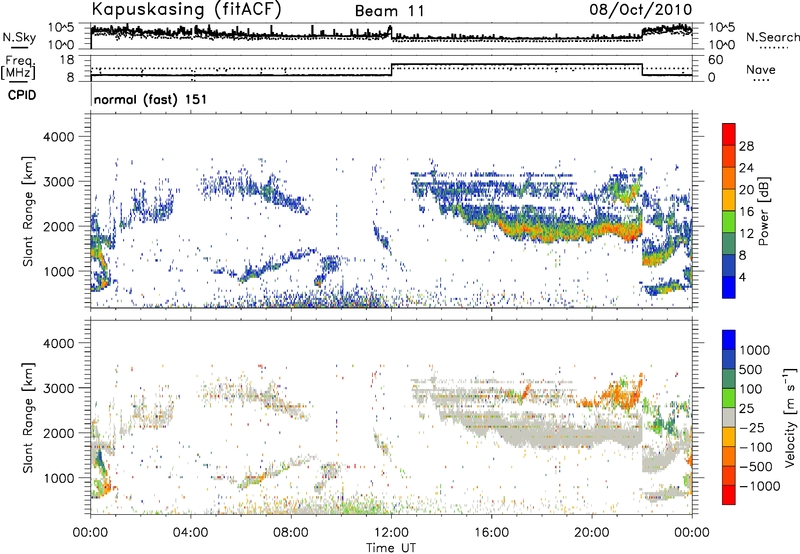Click the "20:00" time axis label
The image size is (800, 554).
coord(592,533)
